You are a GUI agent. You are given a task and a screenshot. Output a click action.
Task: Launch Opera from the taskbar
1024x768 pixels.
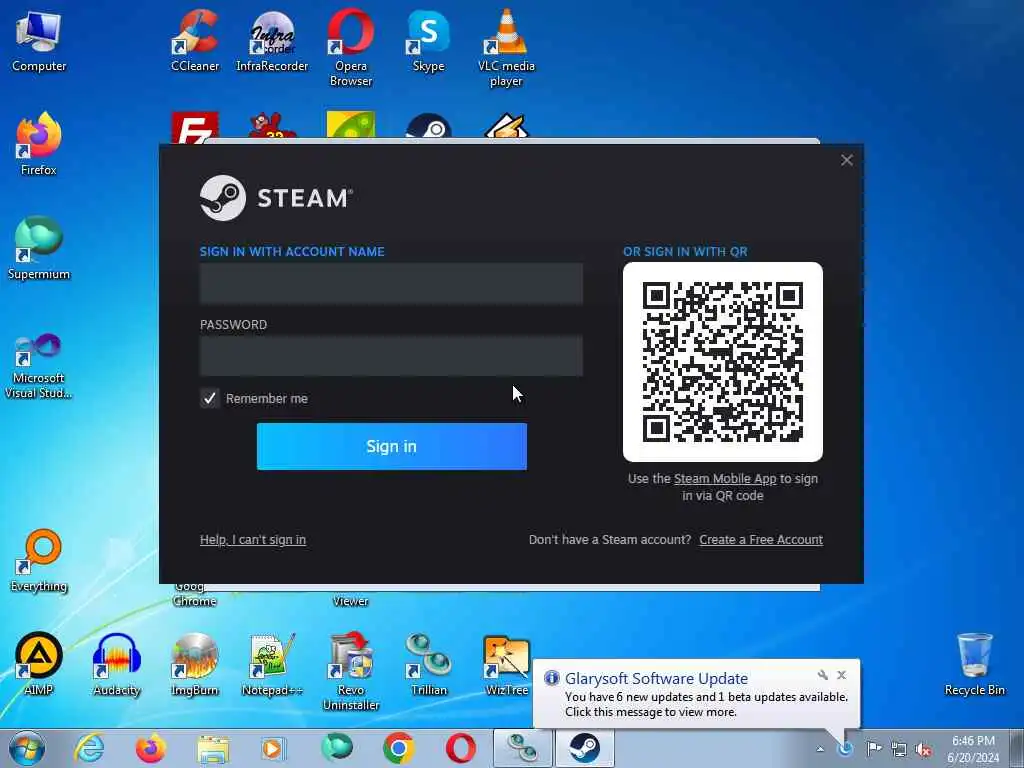click(x=460, y=748)
